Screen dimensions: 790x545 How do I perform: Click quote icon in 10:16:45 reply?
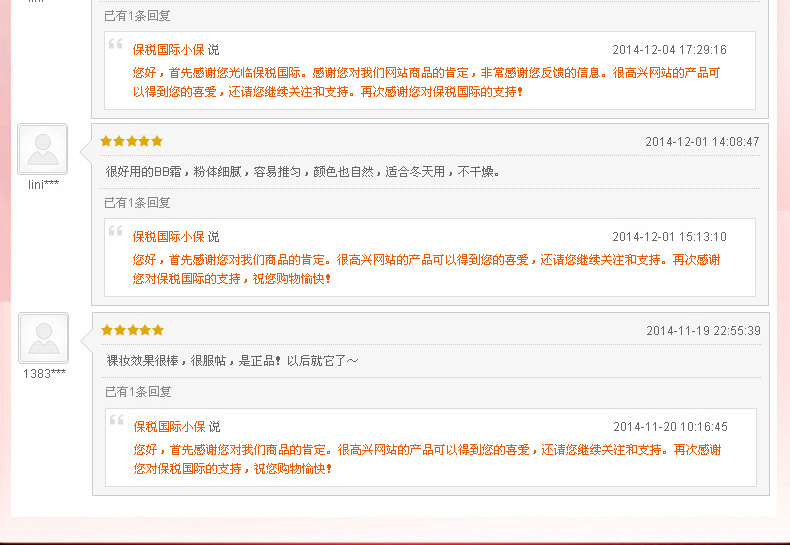117,420
